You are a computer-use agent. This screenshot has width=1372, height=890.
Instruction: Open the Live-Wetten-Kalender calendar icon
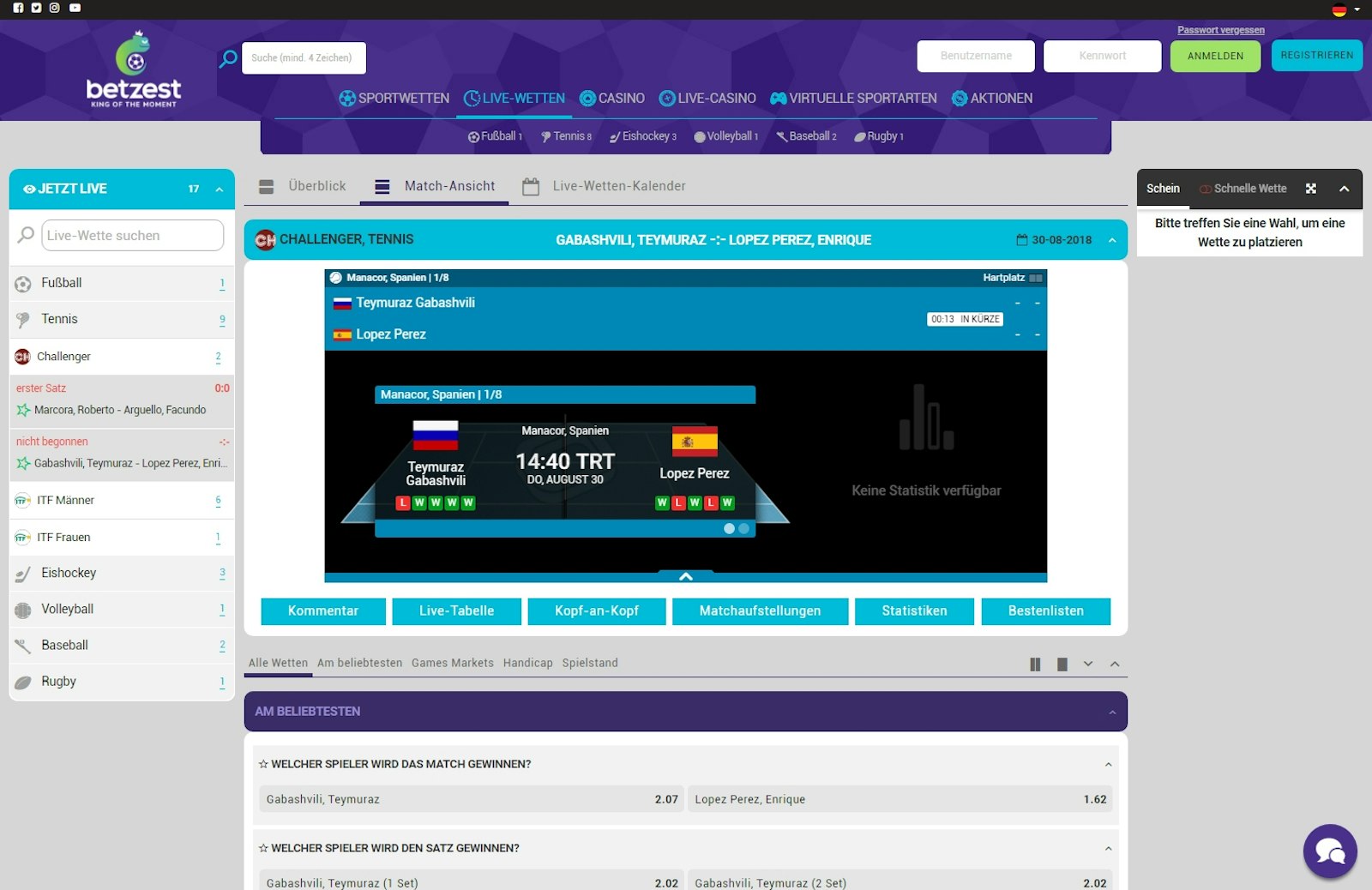pyautogui.click(x=531, y=185)
